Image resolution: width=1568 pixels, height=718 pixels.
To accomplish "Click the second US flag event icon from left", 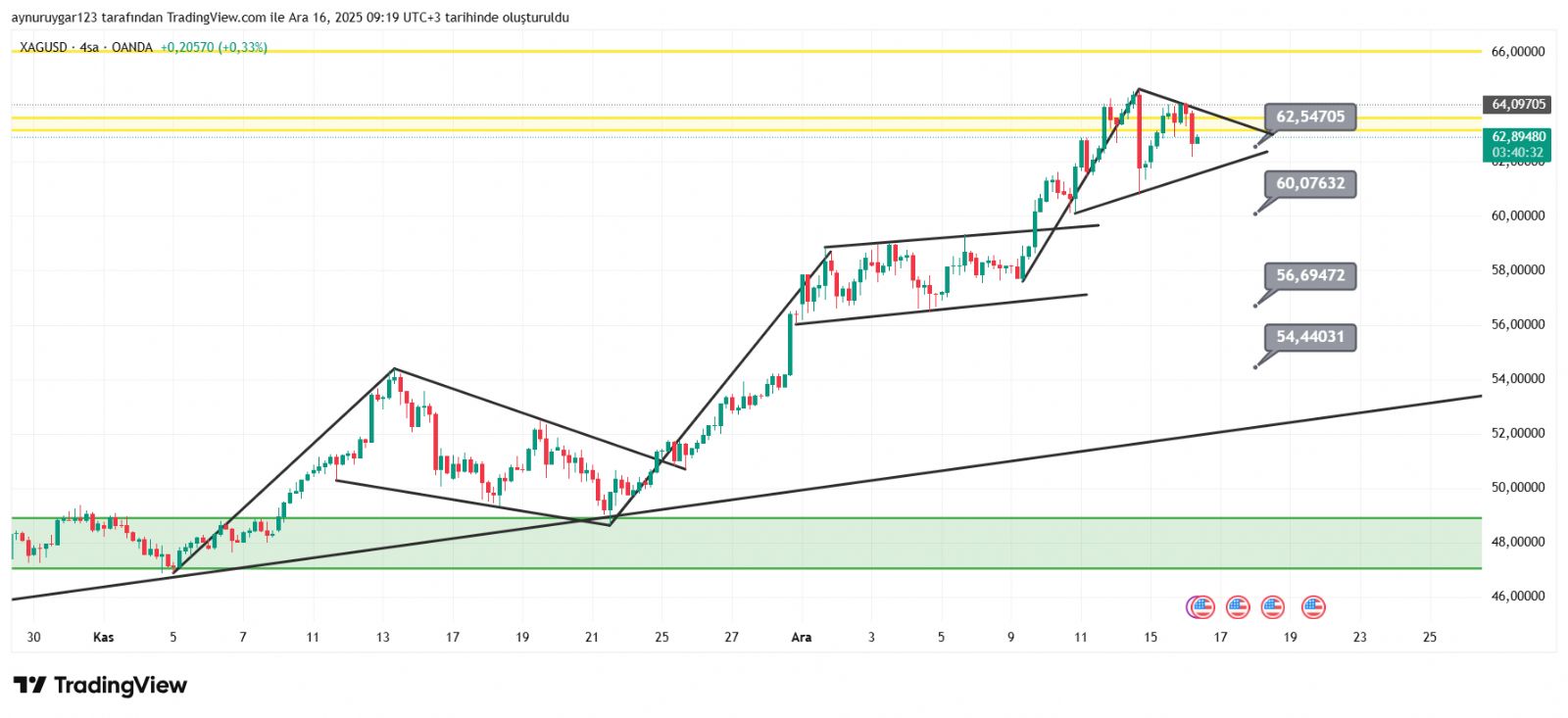I will [x=1238, y=607].
